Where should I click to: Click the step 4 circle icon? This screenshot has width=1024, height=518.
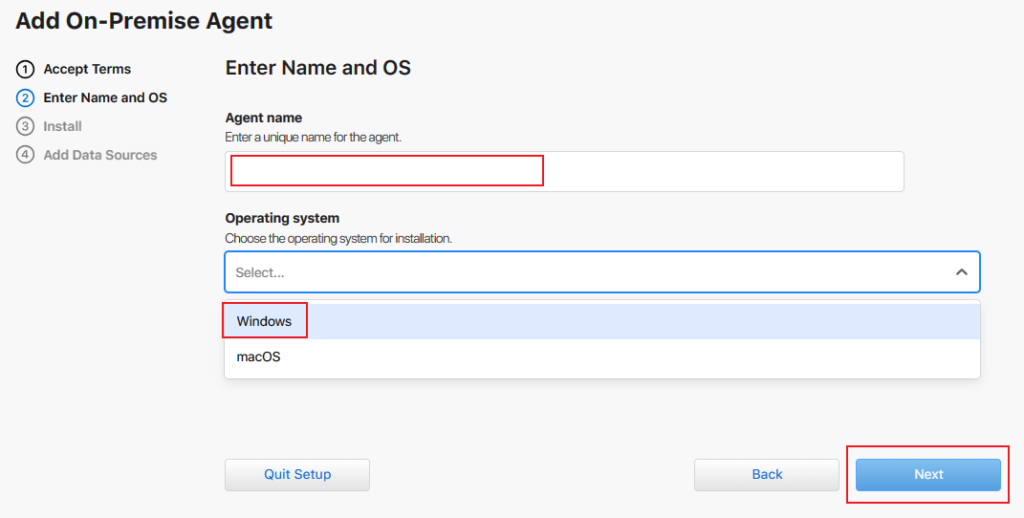pos(25,155)
